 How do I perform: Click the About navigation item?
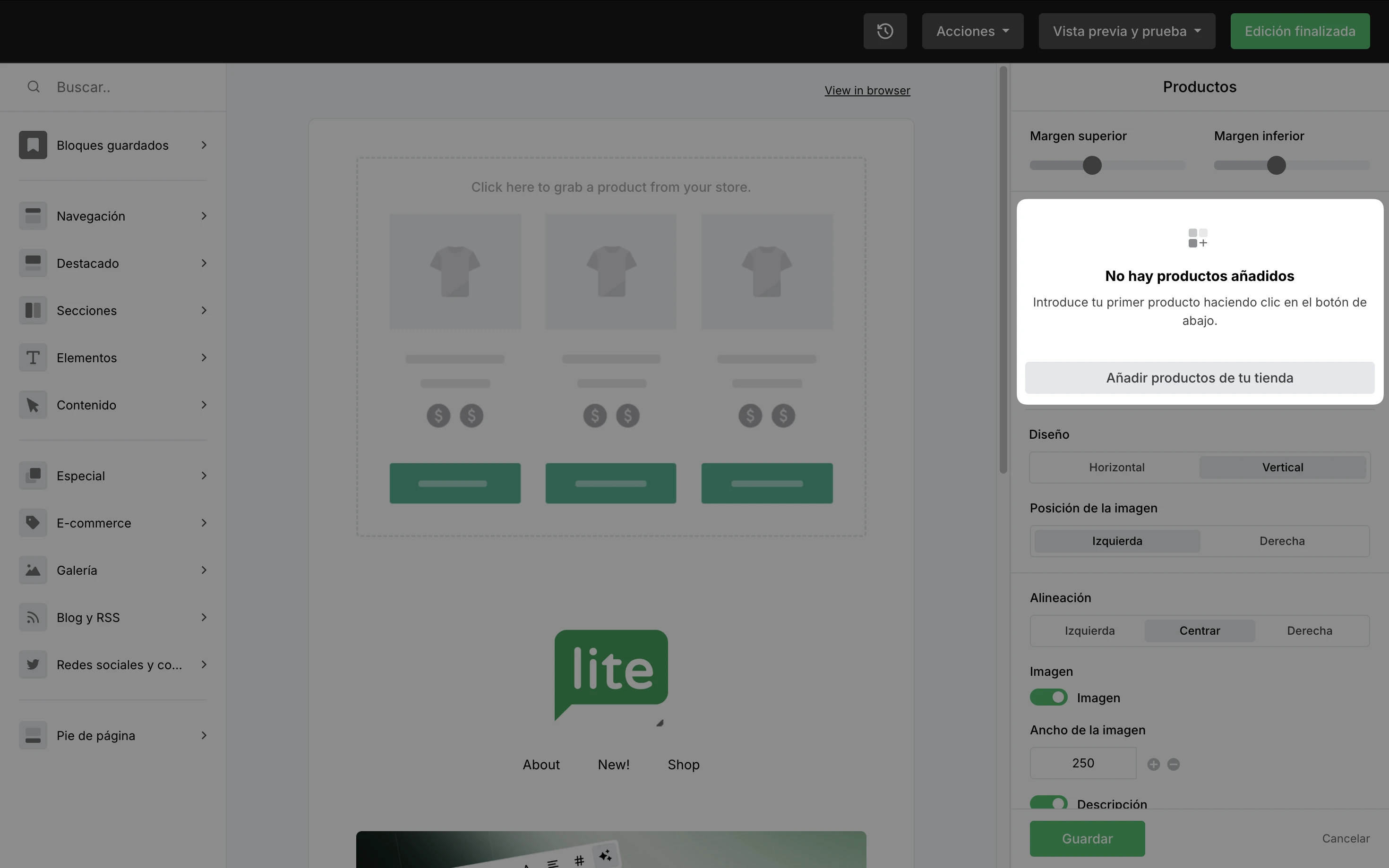[541, 765]
